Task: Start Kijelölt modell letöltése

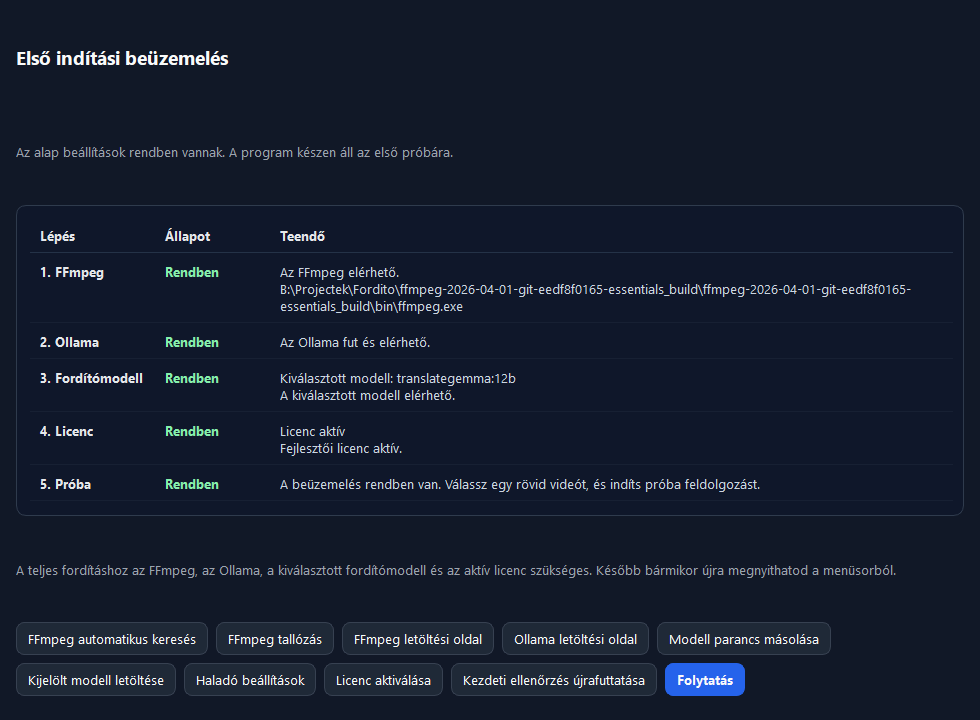Action: pos(95,679)
